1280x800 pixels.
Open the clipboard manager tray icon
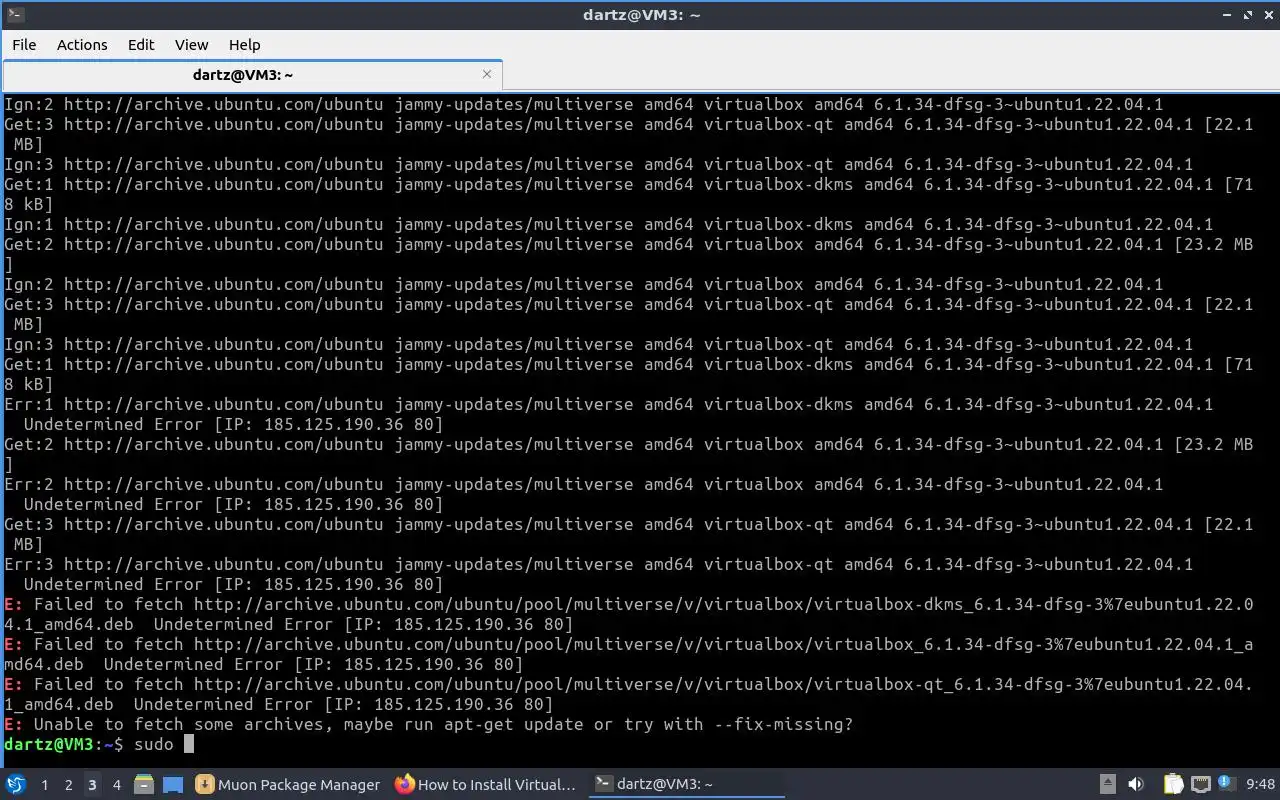click(x=1174, y=784)
